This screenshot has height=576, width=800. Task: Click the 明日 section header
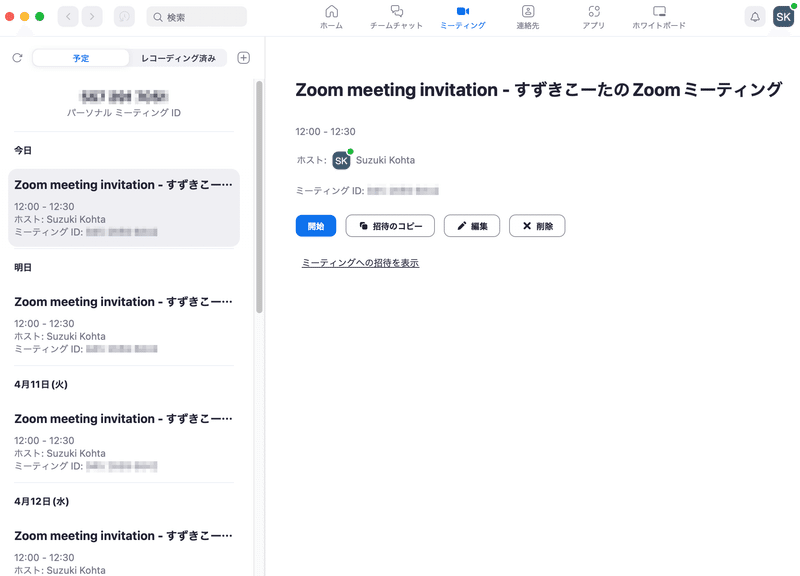click(x=23, y=267)
